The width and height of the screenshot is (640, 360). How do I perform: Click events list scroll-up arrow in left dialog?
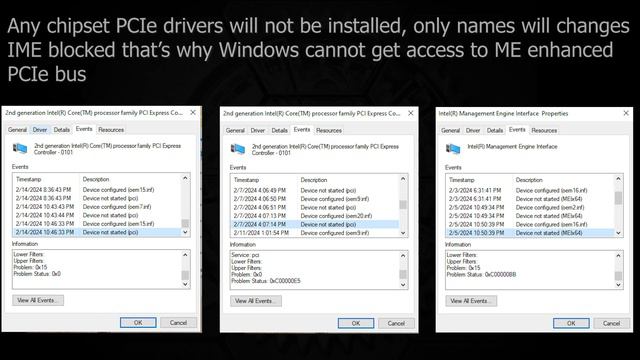(x=185, y=178)
